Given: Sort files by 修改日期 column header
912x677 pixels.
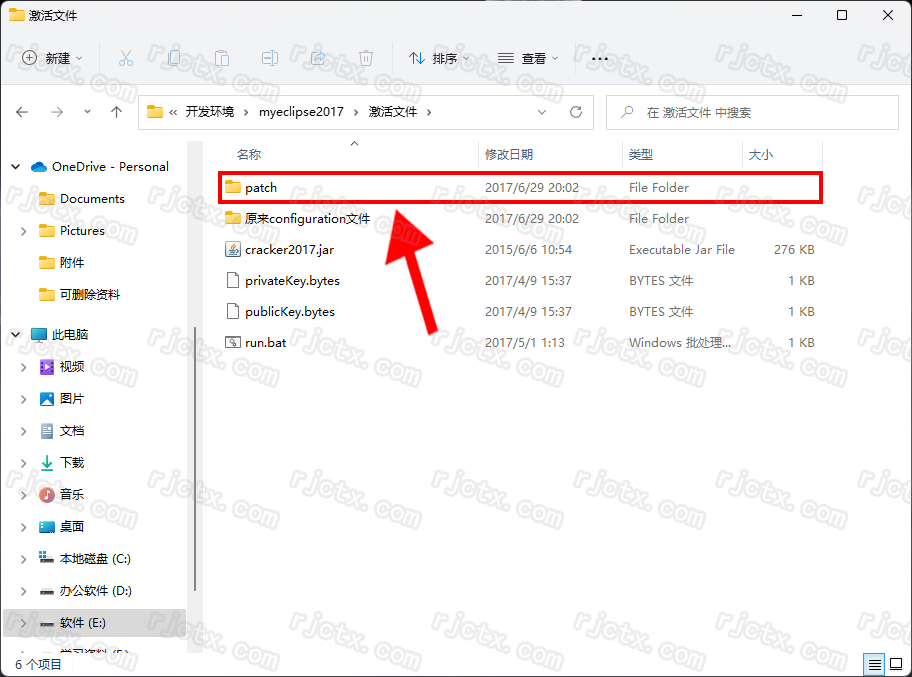Looking at the screenshot, I should coord(509,154).
